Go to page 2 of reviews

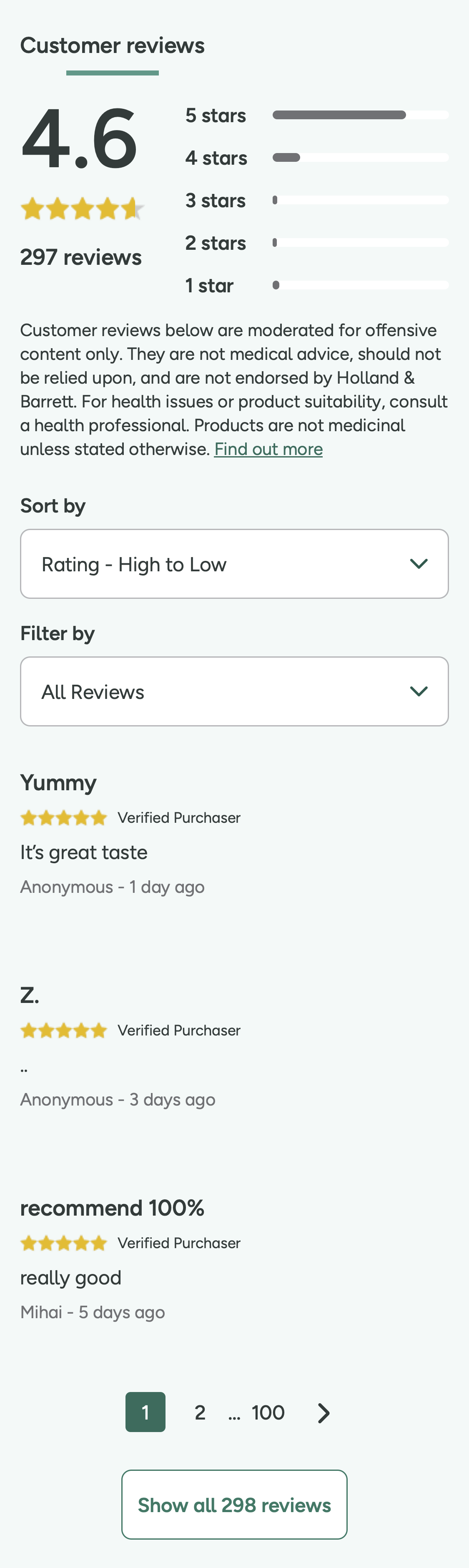click(200, 1413)
